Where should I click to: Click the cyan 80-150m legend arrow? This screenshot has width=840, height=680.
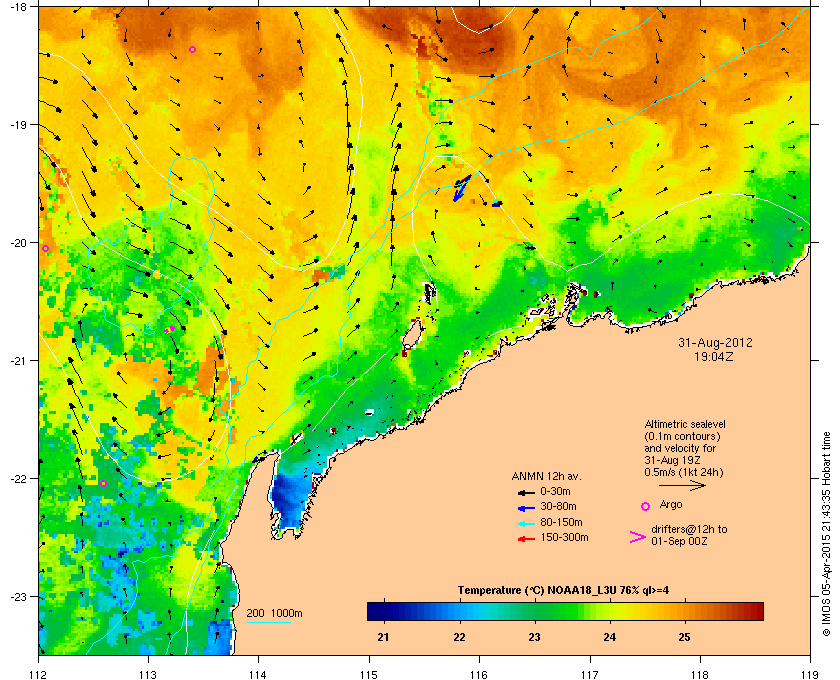pos(526,524)
